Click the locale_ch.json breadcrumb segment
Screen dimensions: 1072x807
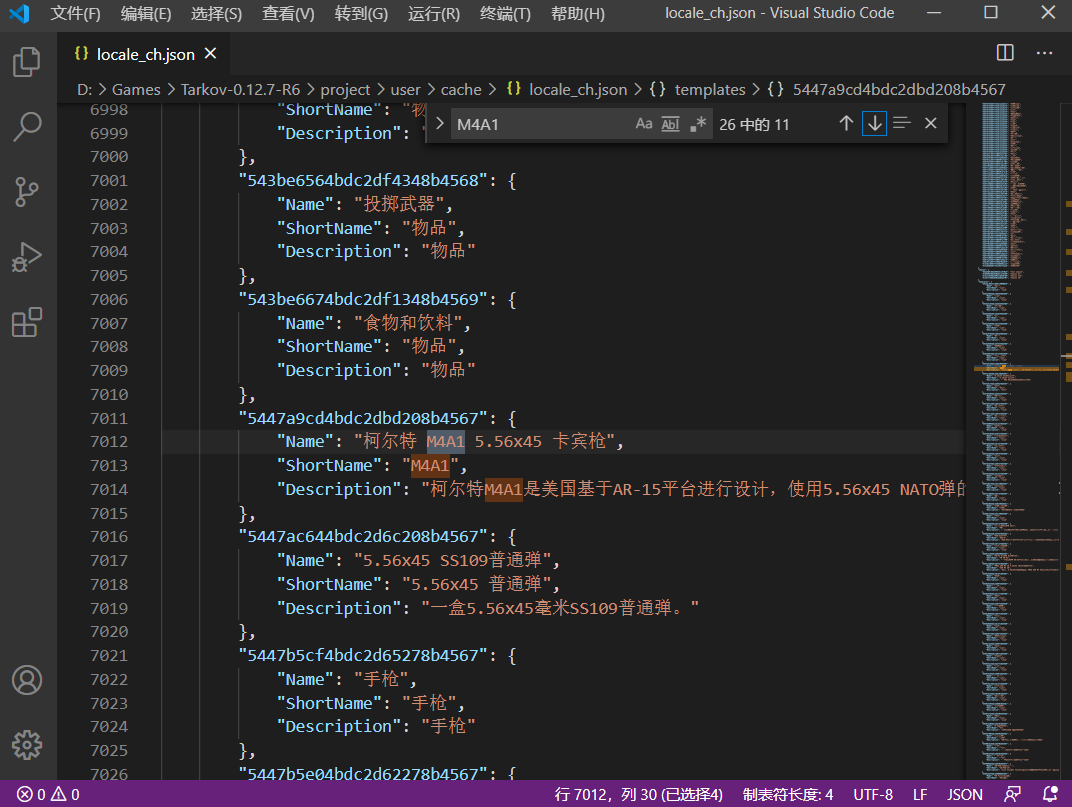click(567, 90)
